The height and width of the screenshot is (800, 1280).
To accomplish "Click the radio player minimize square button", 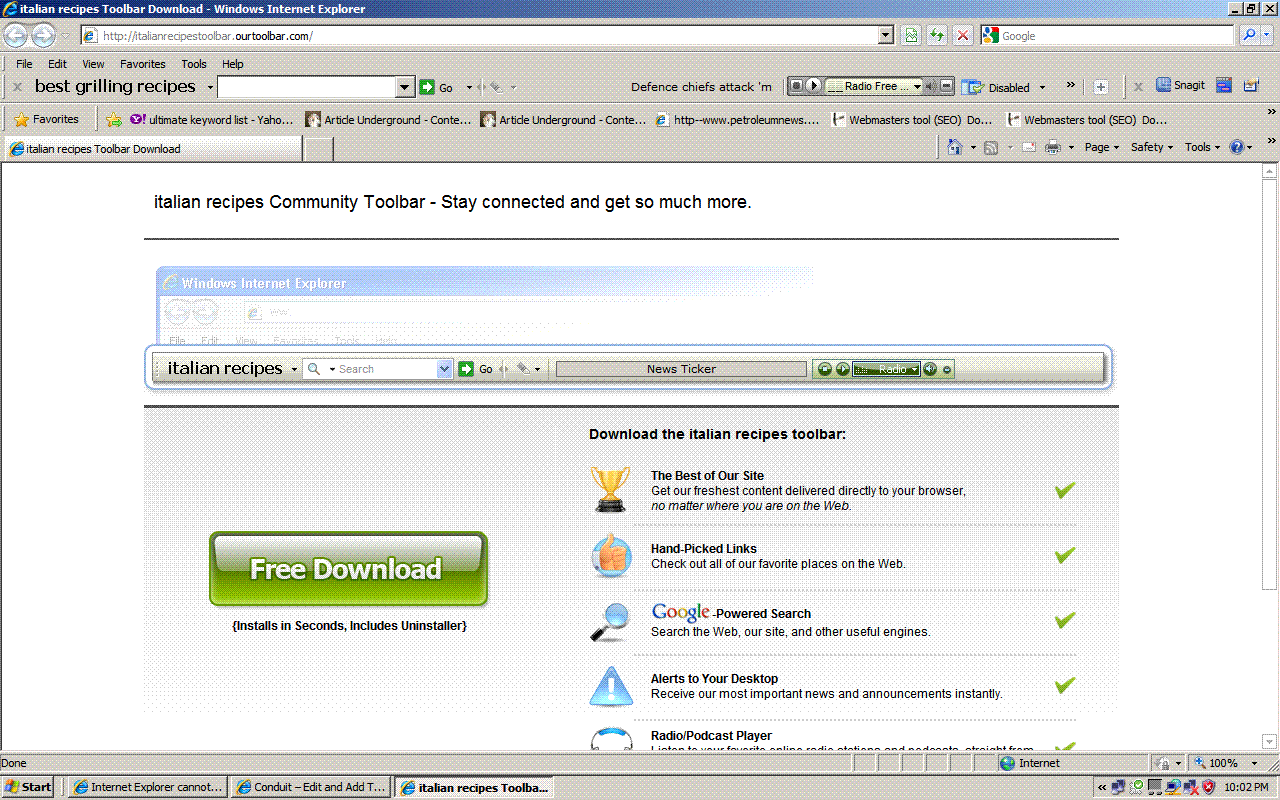I will coord(947,87).
